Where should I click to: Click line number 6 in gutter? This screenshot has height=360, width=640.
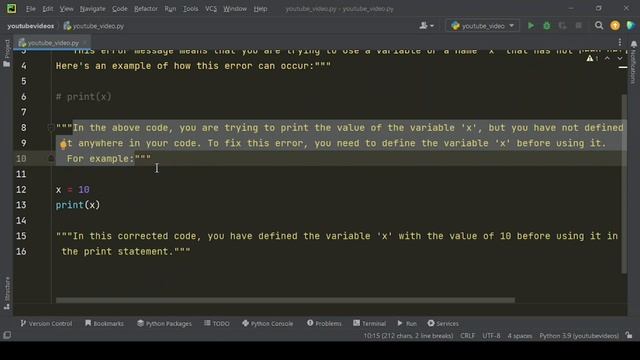(x=23, y=97)
